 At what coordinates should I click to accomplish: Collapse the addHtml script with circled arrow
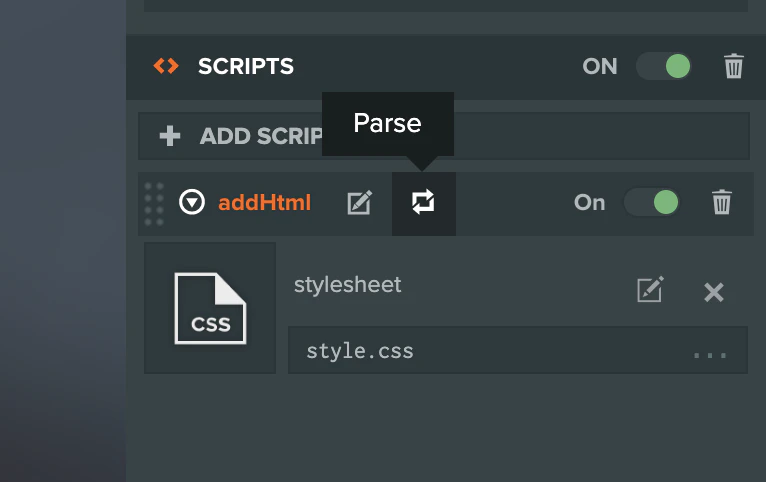(x=191, y=203)
